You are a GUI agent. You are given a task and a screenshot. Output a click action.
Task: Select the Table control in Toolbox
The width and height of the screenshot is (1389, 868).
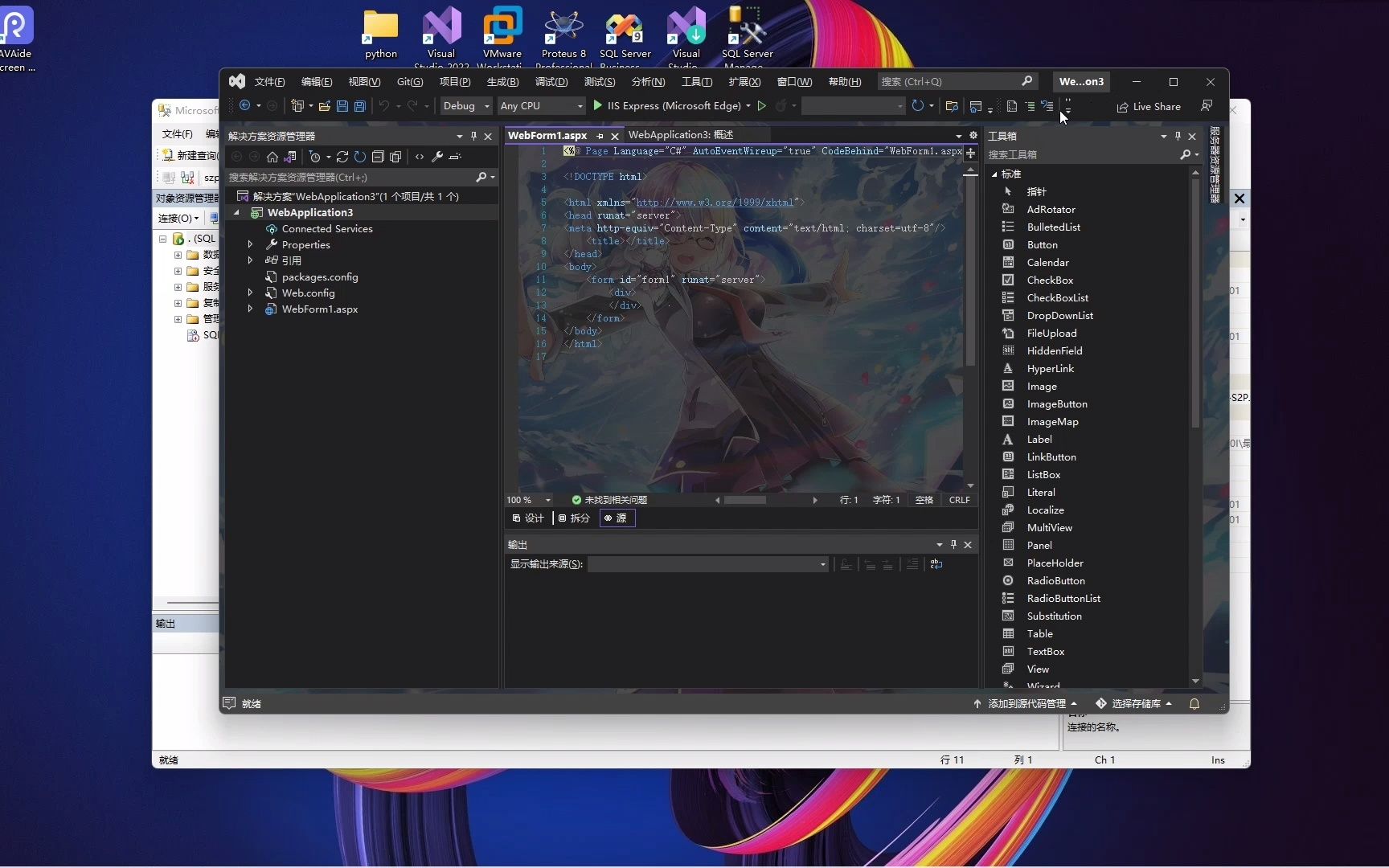1039,633
